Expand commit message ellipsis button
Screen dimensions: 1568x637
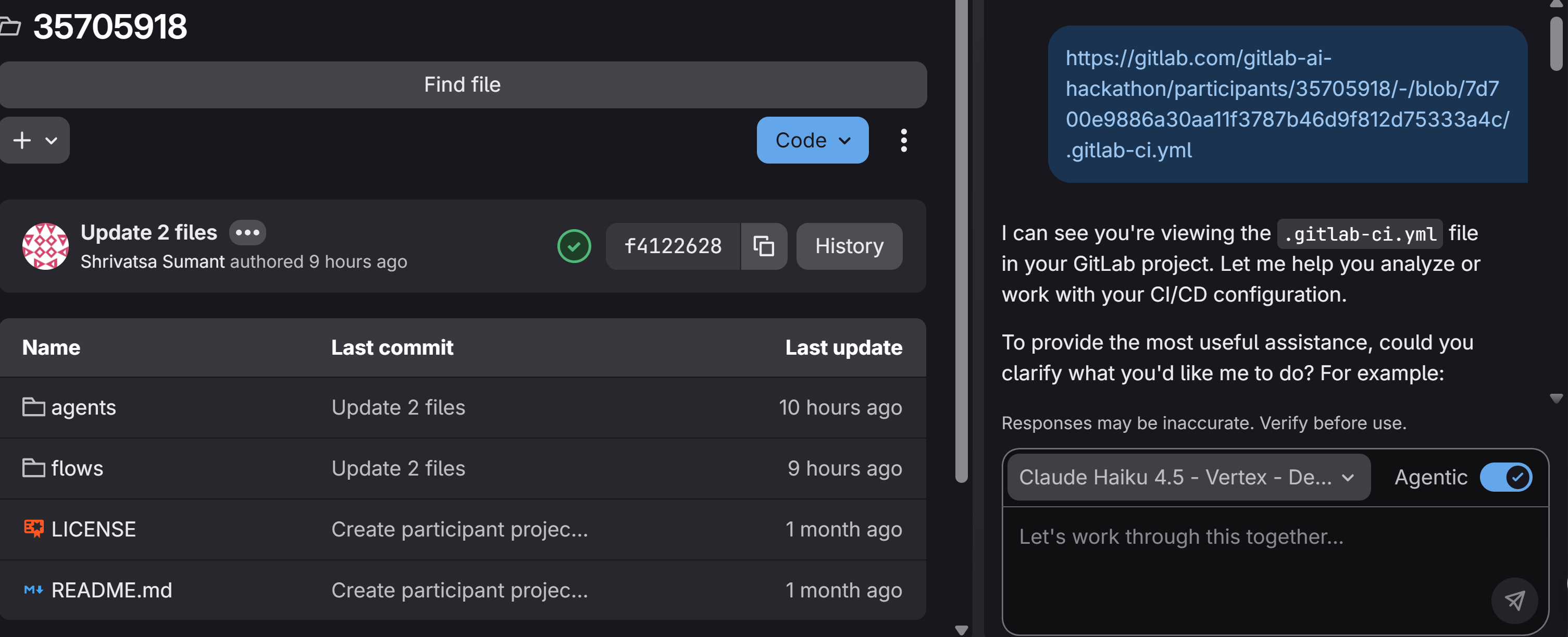(x=247, y=232)
